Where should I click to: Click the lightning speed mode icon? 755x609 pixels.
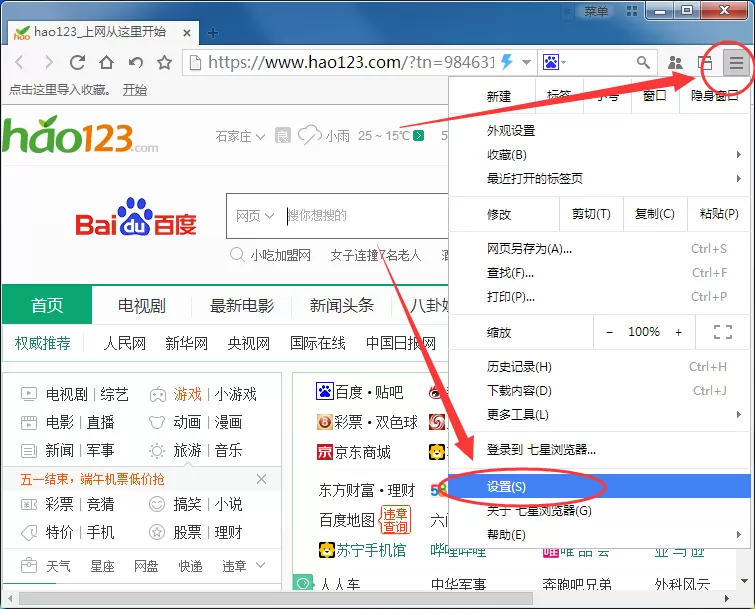click(x=507, y=62)
